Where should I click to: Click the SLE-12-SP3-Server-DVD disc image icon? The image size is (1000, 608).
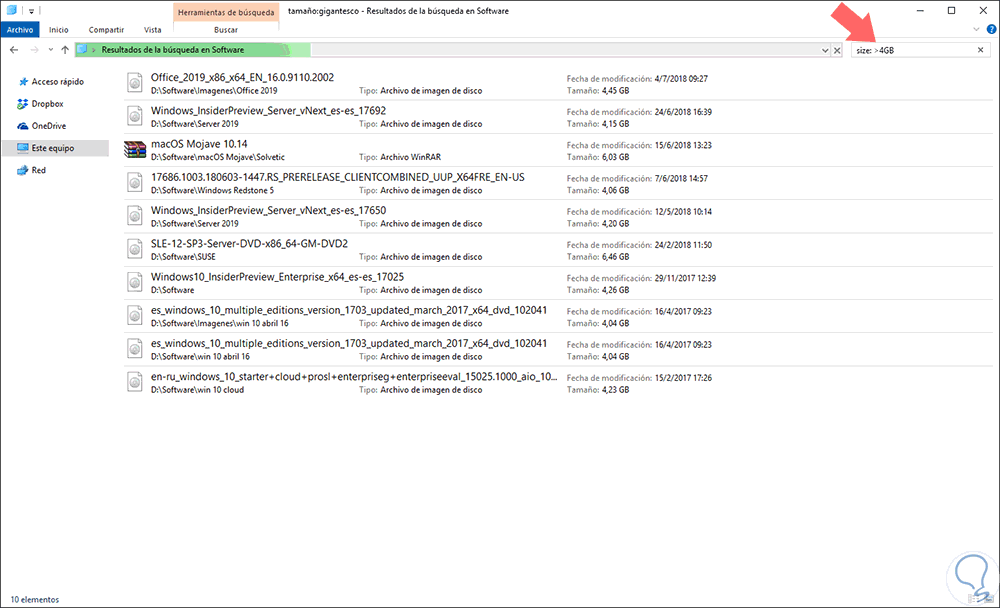coord(135,249)
